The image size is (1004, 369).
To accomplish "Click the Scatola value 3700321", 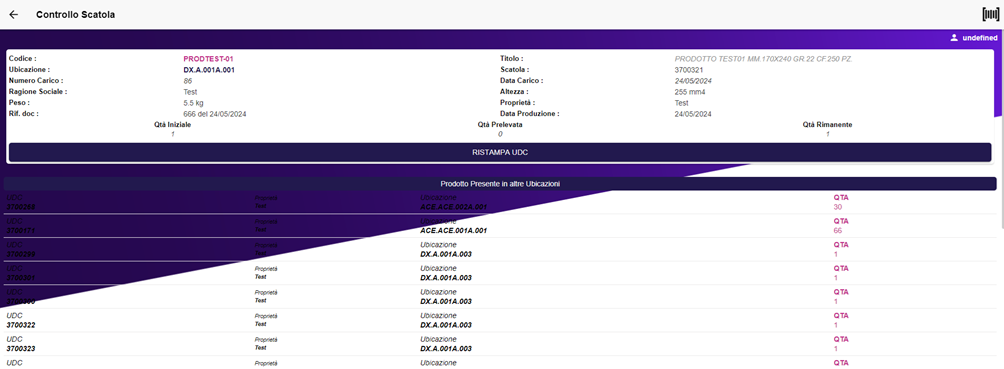I will coord(688,69).
